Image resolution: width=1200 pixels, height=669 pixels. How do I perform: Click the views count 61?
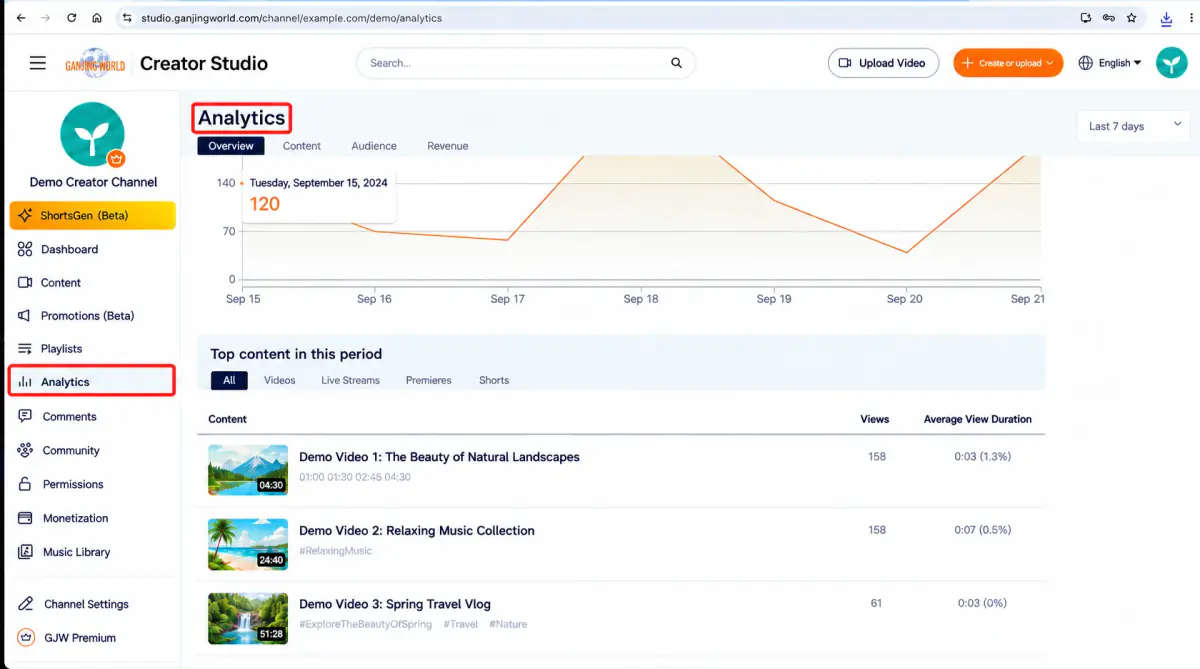[x=877, y=603]
